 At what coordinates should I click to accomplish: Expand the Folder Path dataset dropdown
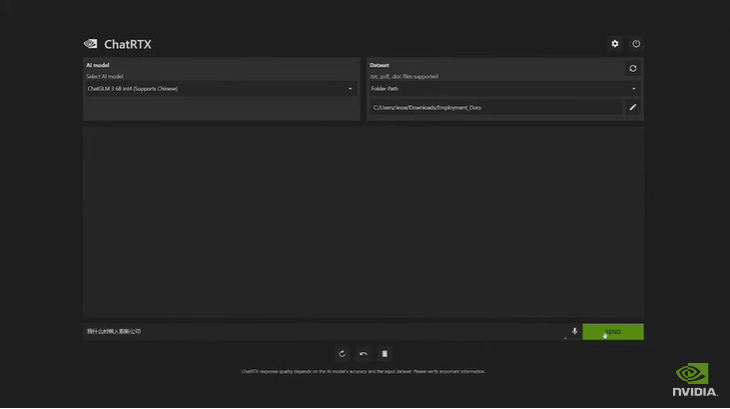click(504, 89)
